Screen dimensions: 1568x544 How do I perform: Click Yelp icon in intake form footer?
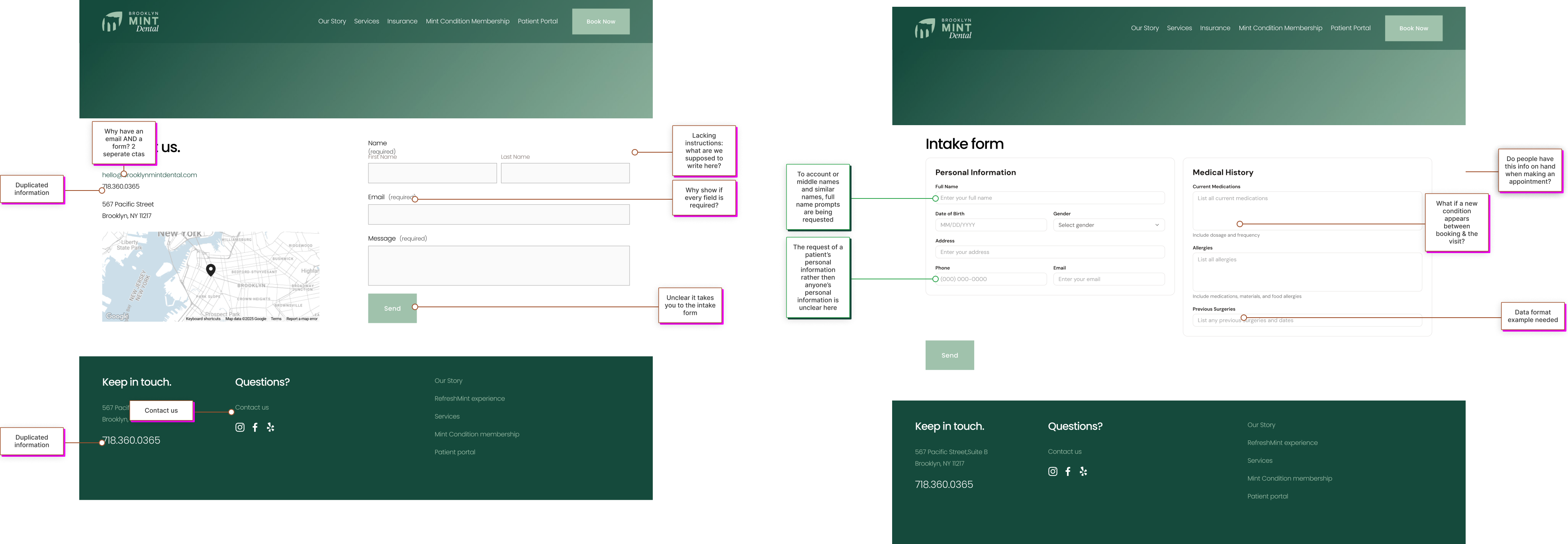[x=1083, y=471]
